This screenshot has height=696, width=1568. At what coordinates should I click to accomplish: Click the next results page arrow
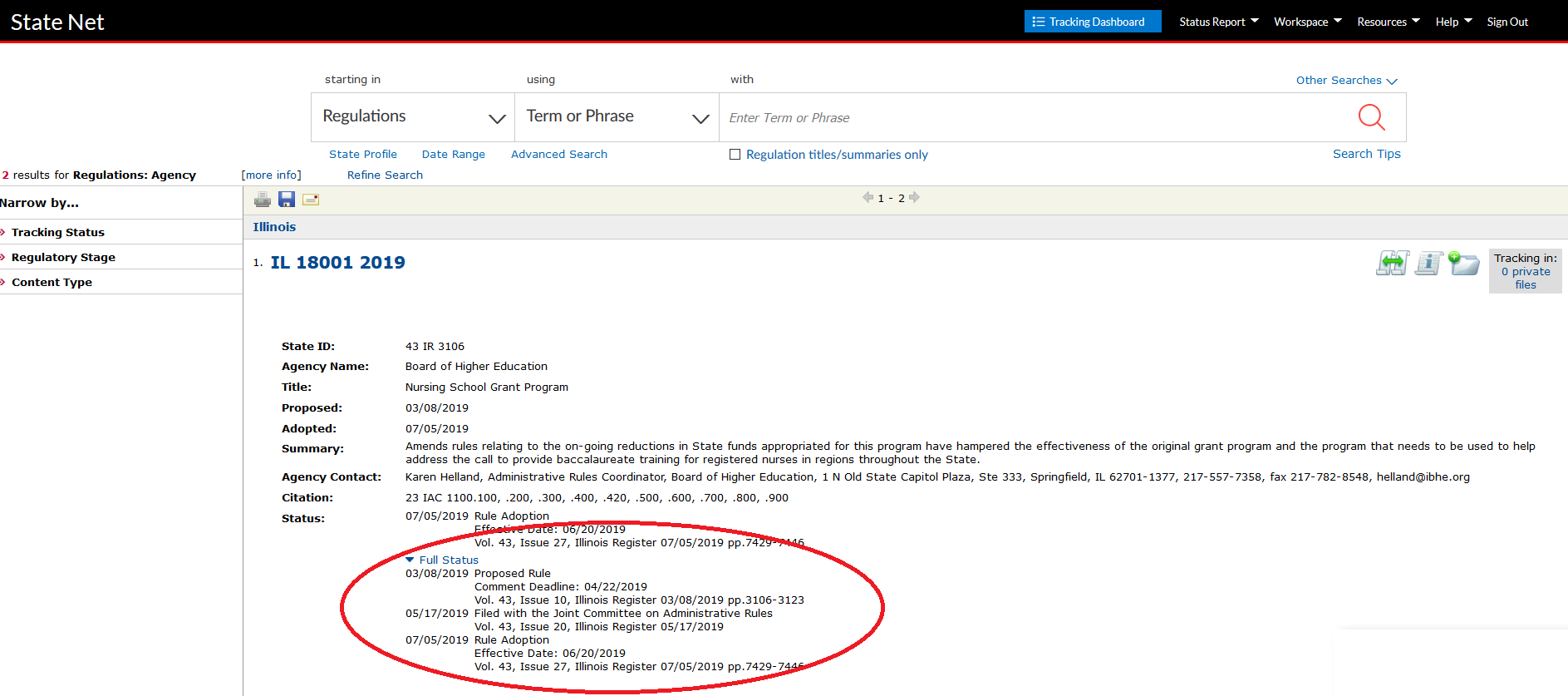tap(915, 198)
